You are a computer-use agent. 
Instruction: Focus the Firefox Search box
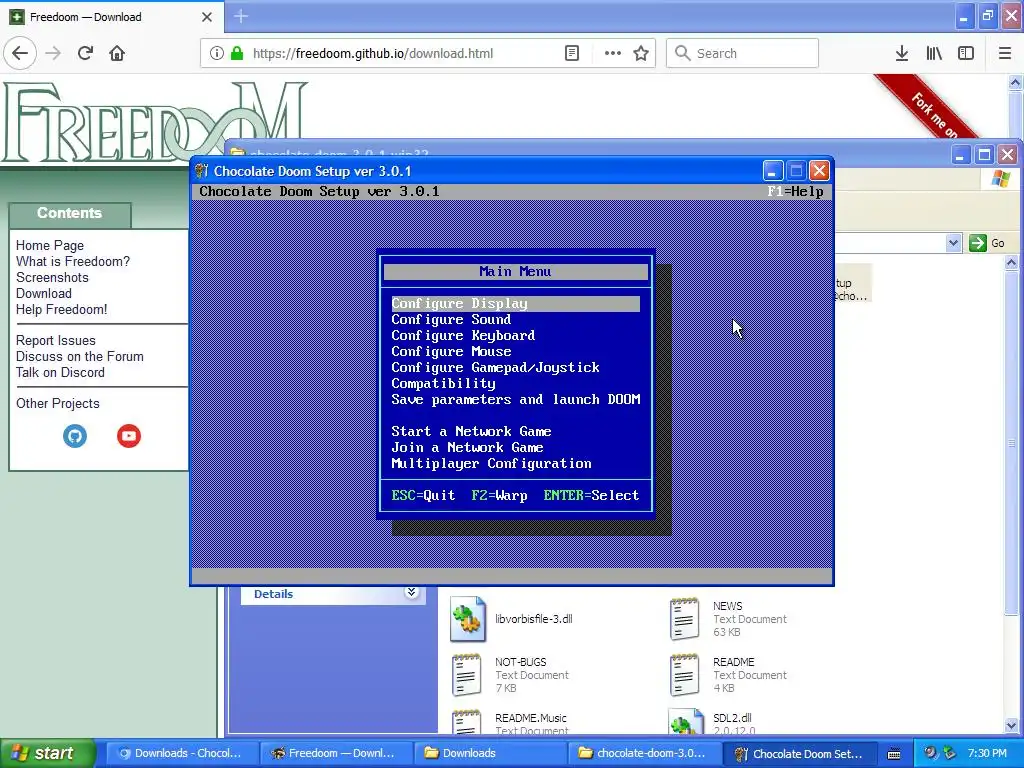[x=742, y=54]
